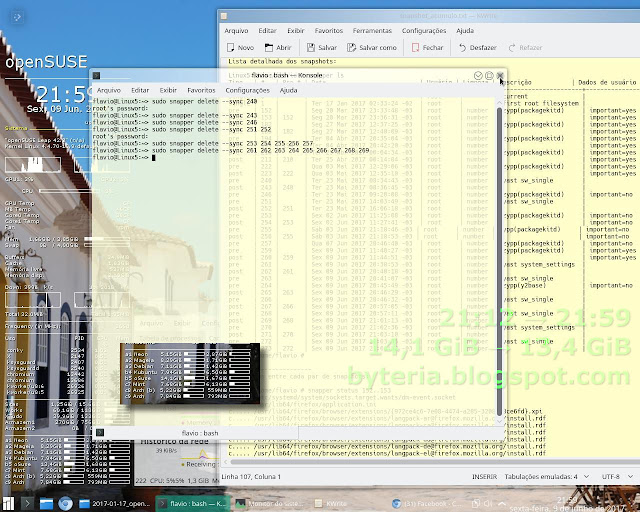This screenshot has height=512, width=640.
Task: Close the document with Fechar in KWrite
Action: click(427, 48)
